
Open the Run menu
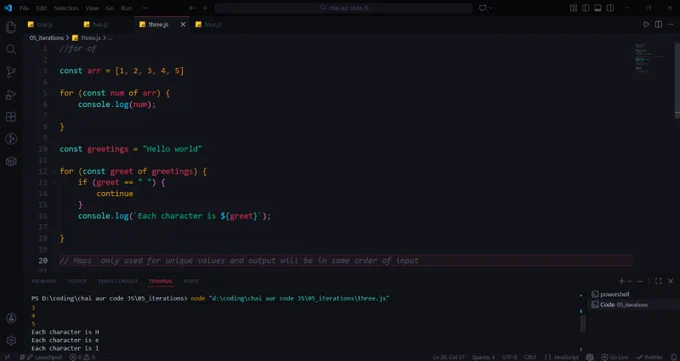[x=126, y=8]
